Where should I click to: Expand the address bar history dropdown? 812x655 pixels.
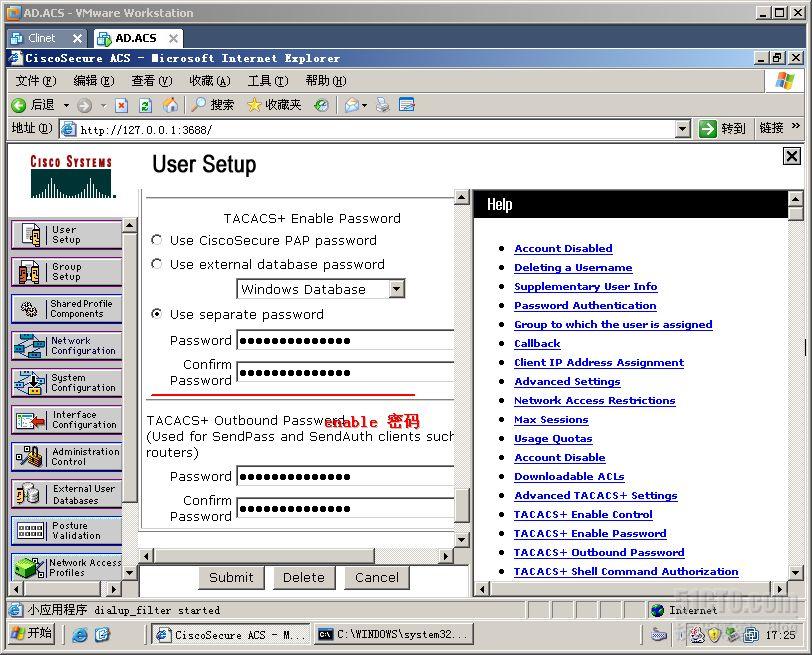click(x=683, y=129)
